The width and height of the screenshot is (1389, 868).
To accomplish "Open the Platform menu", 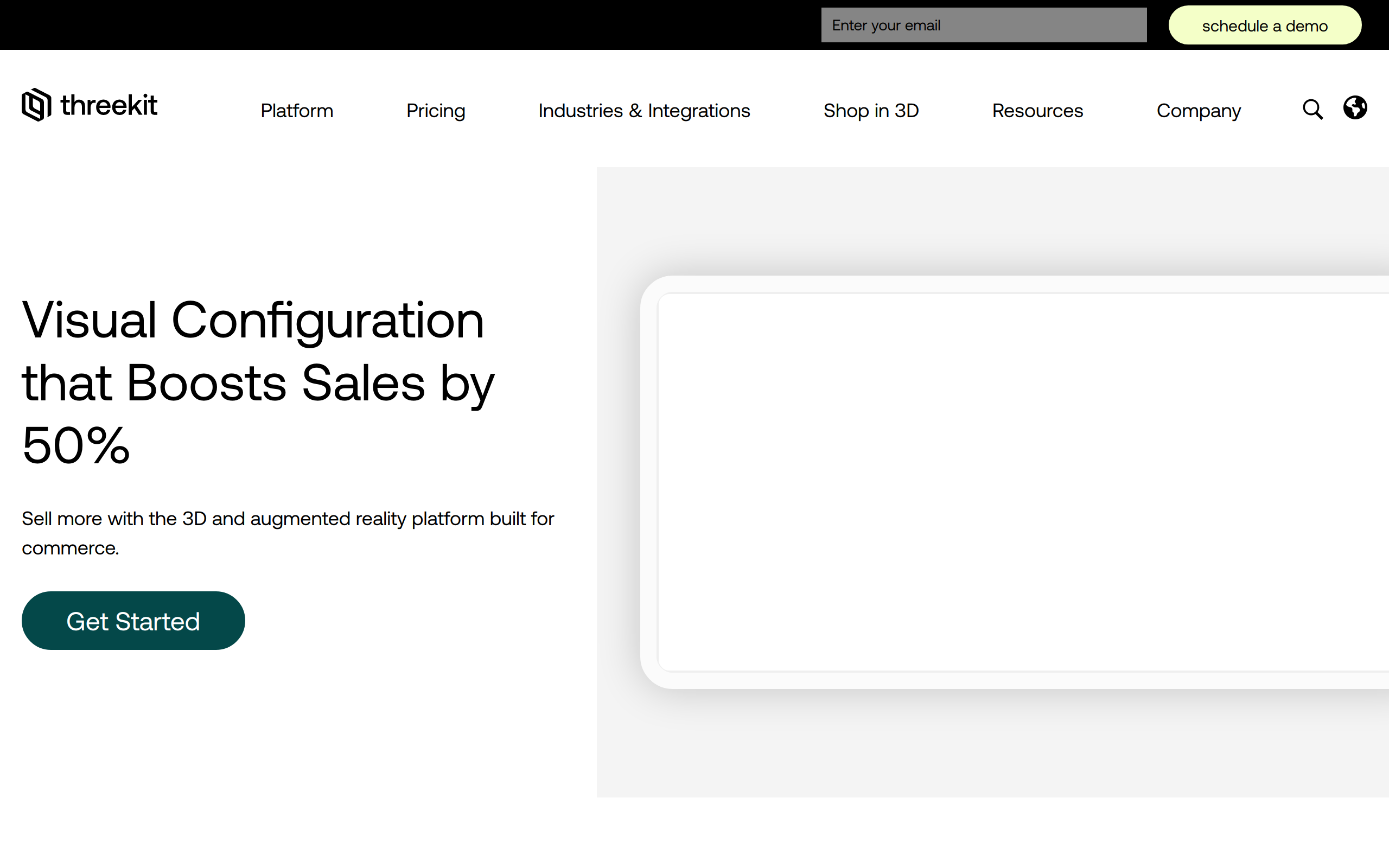I will point(297,111).
